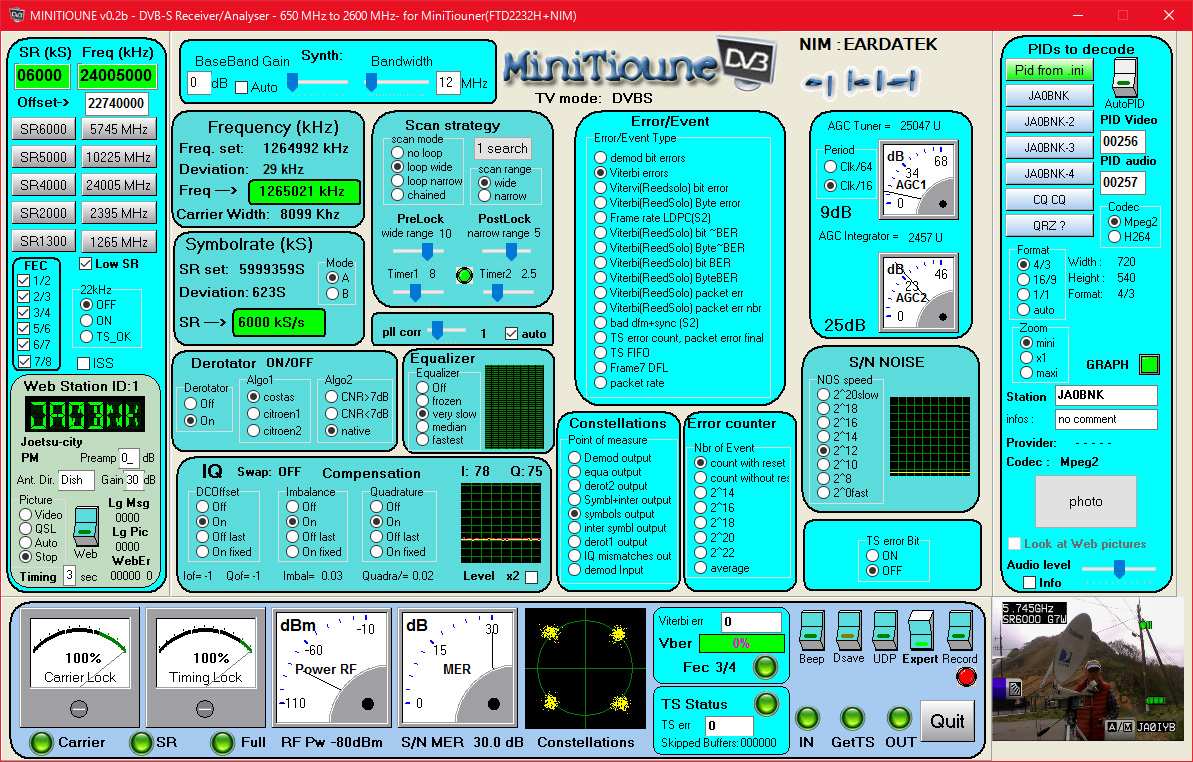The image size is (1193, 762).
Task: Click the TS Status green LED
Action: [x=766, y=703]
